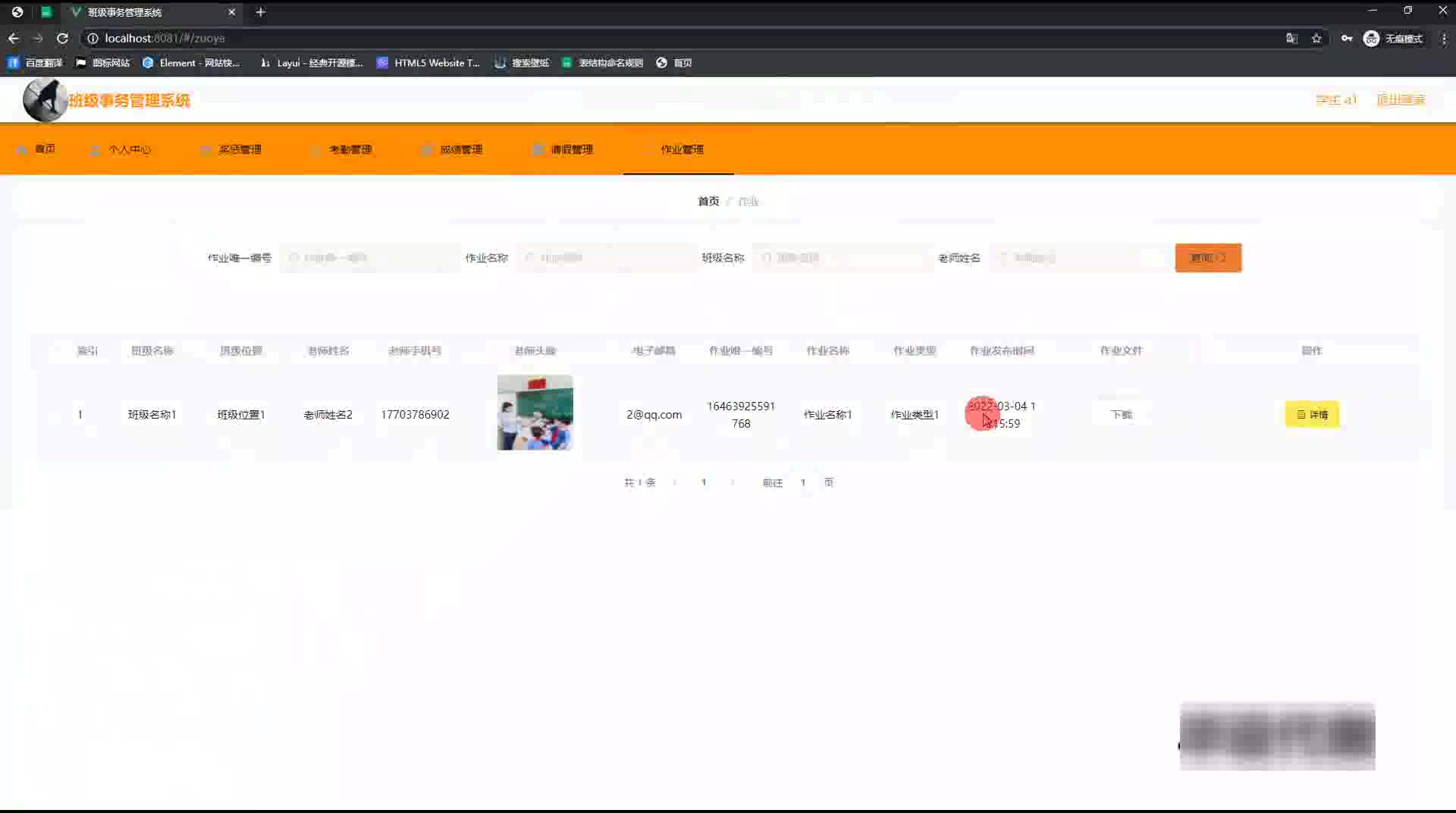
Task: Switch to the first pinned tab
Action: click(17, 12)
